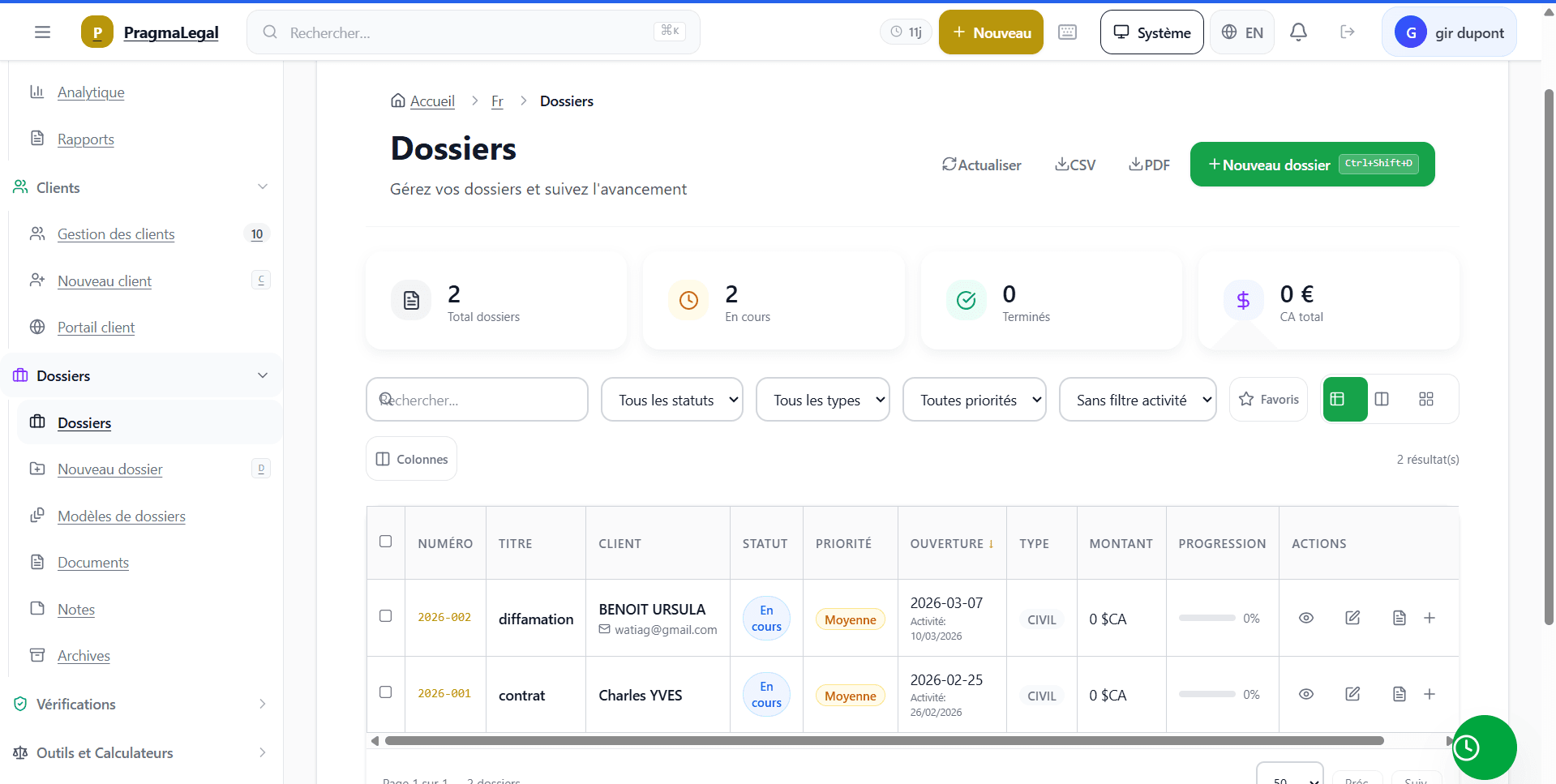Open edit icon for diffamation dossier
The image size is (1556, 784).
tap(1352, 618)
